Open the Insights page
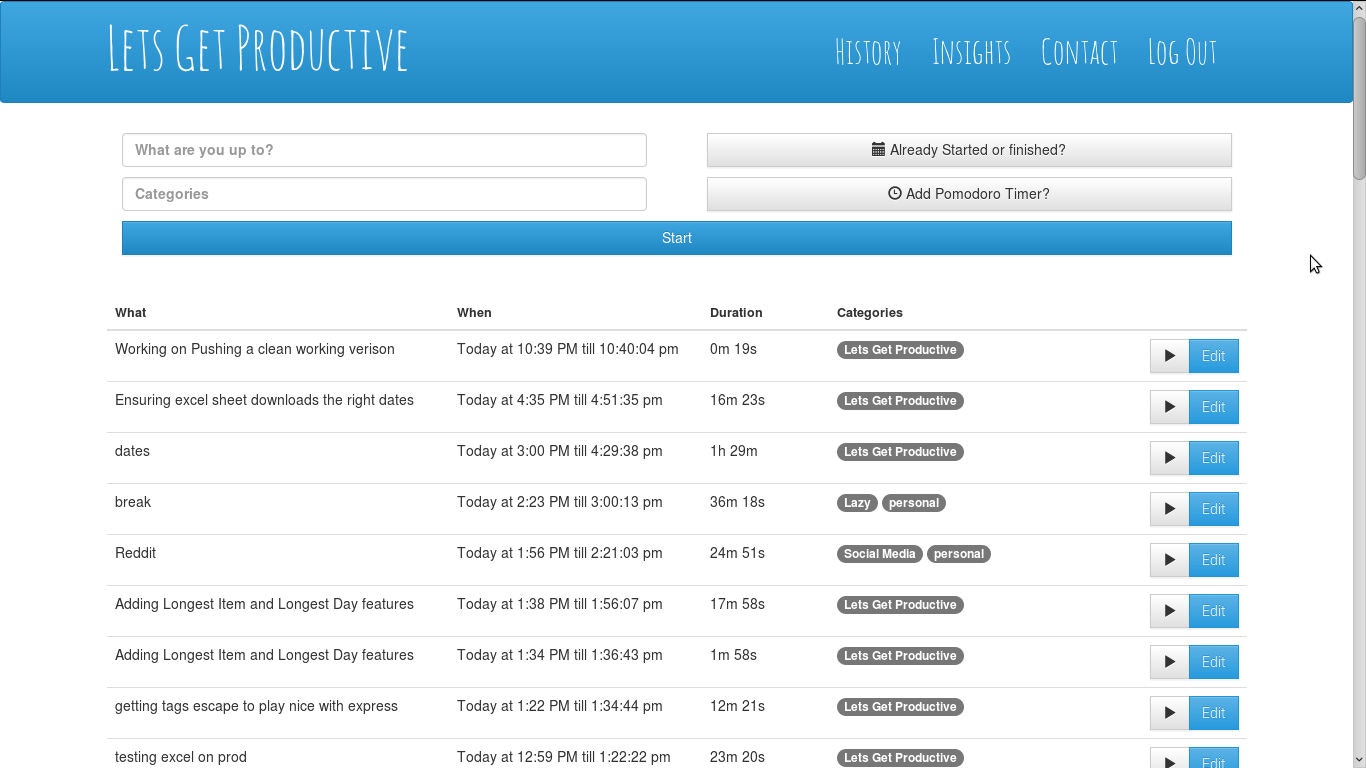The height and width of the screenshot is (768, 1366). pyautogui.click(x=971, y=52)
